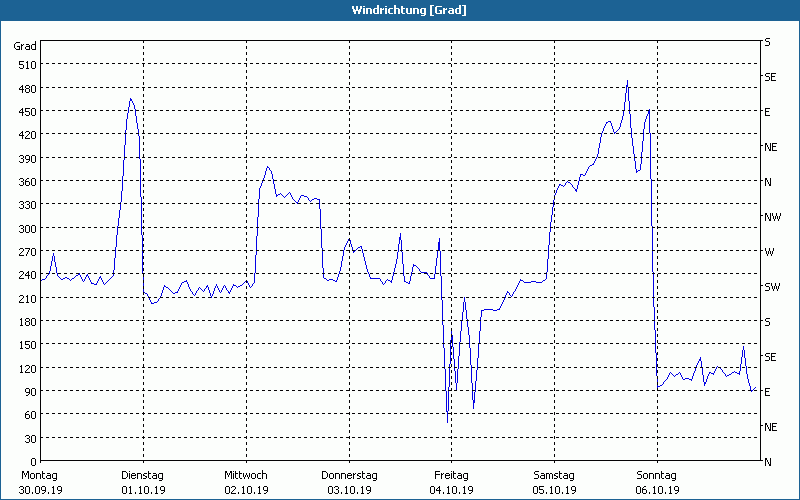Image resolution: width=800 pixels, height=500 pixels.
Task: Click the date 03.10.19
Action: click(x=349, y=490)
